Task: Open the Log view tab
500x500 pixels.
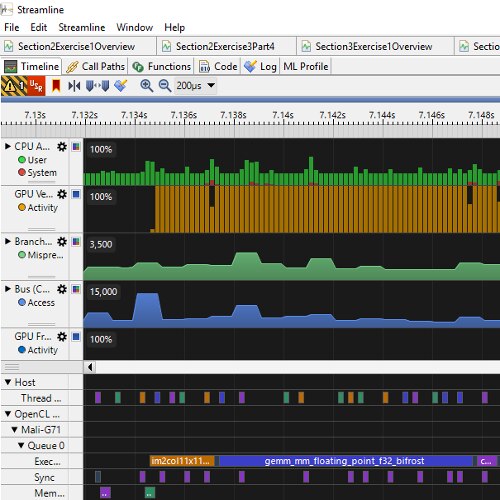Action: [x=261, y=66]
